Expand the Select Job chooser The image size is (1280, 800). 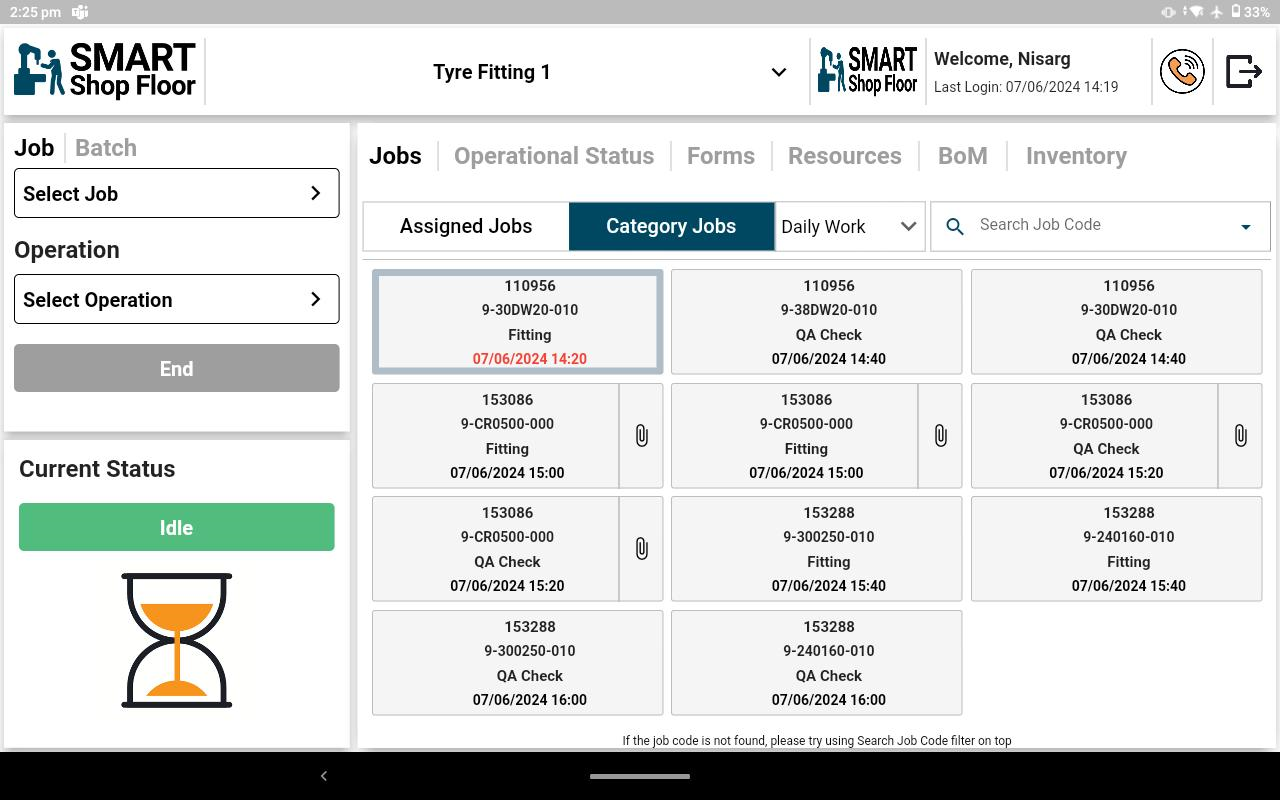click(176, 194)
